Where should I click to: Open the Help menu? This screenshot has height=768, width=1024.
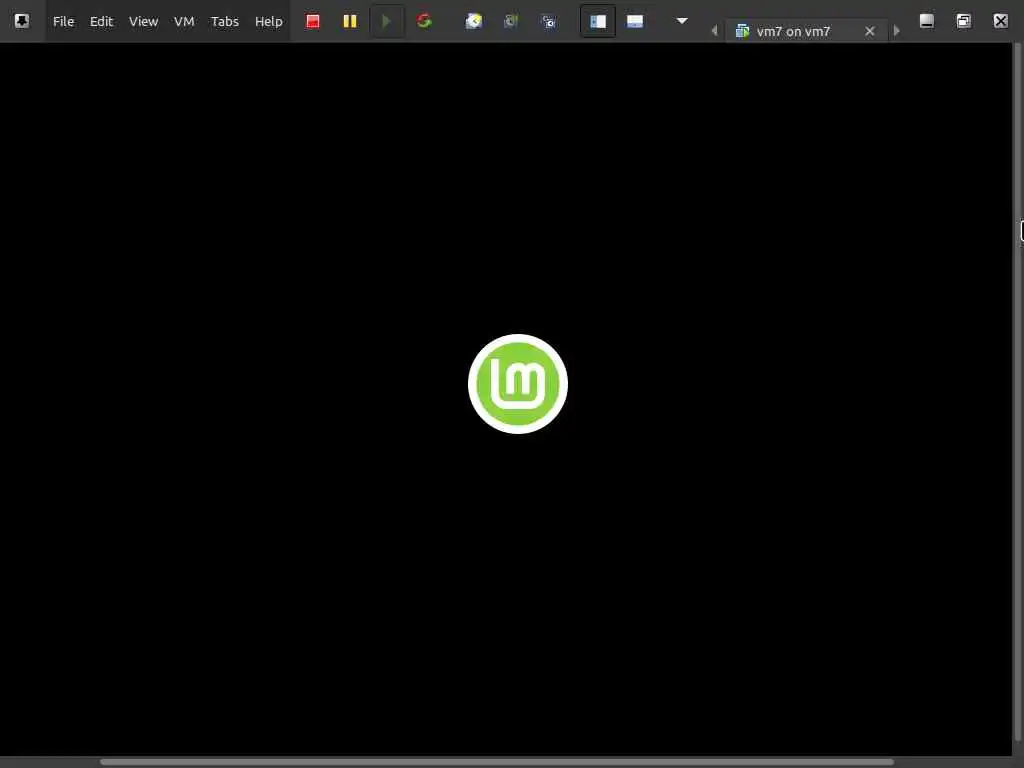268,22
